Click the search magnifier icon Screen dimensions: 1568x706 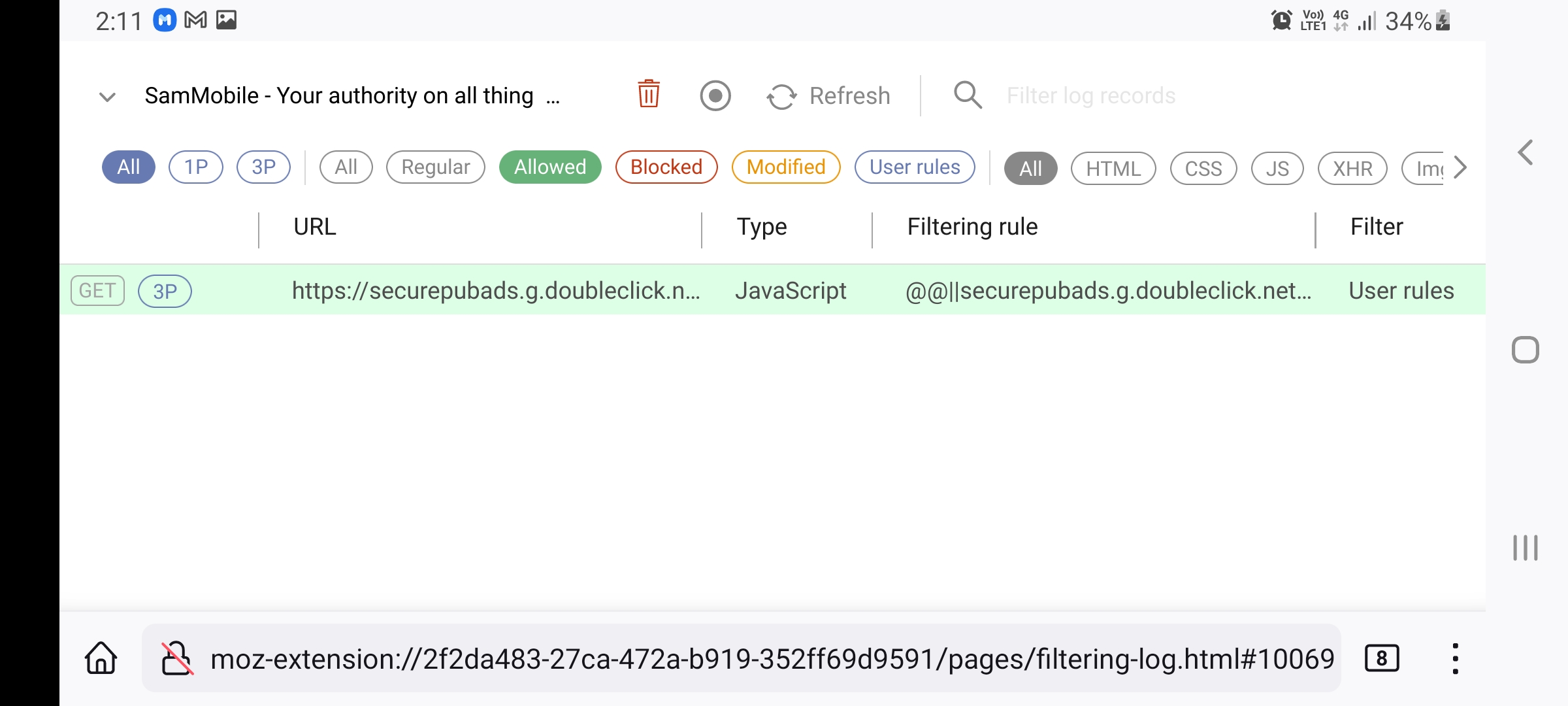tap(968, 95)
